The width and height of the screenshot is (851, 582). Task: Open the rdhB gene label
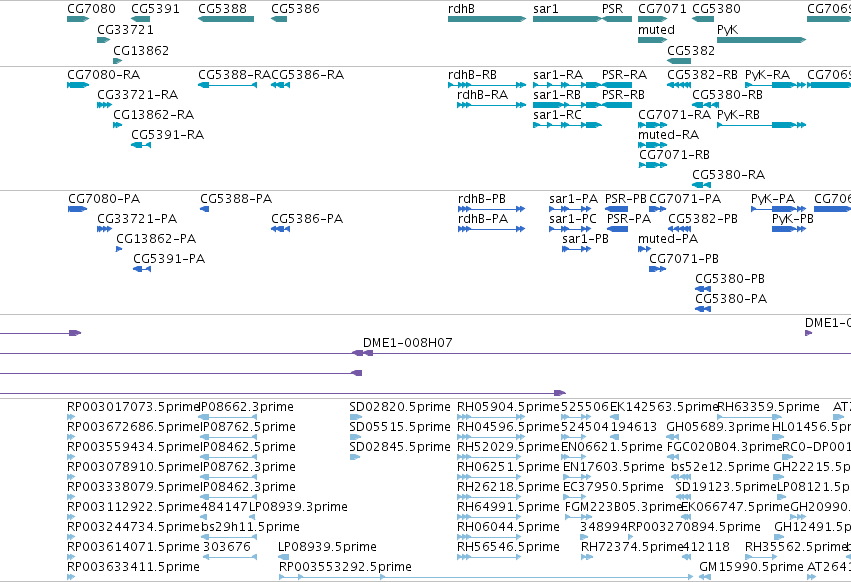[x=461, y=9]
